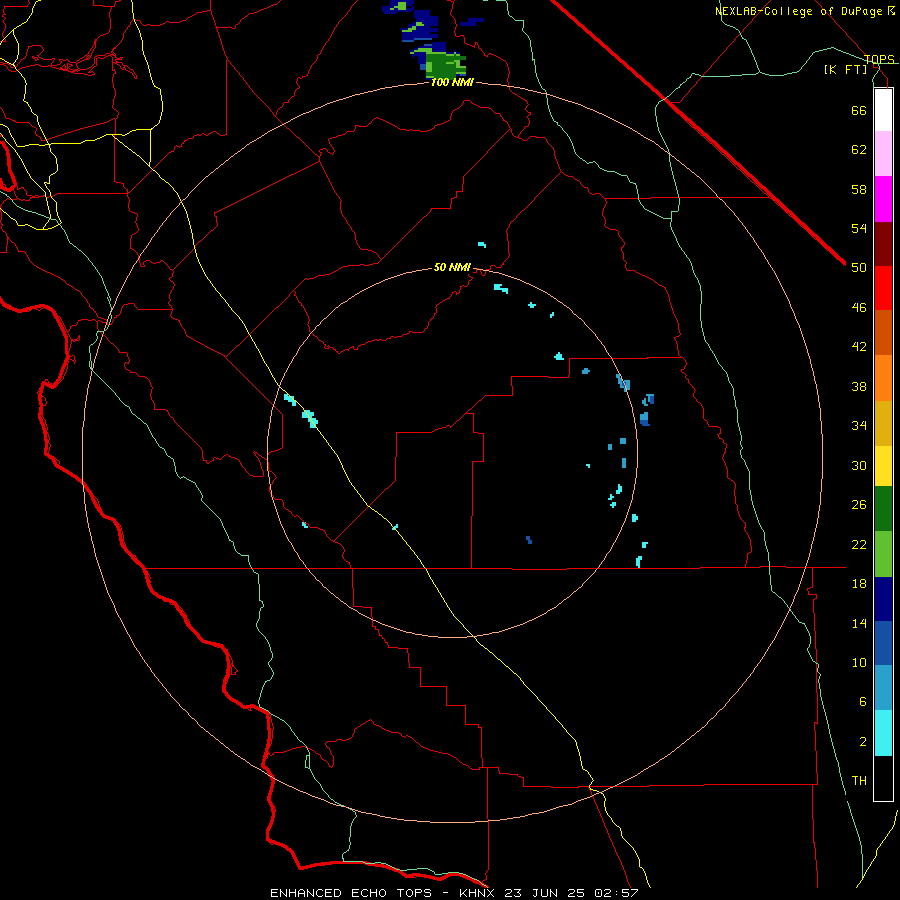Click the 50 NMI range ring label
This screenshot has width=900, height=900.
[452, 267]
